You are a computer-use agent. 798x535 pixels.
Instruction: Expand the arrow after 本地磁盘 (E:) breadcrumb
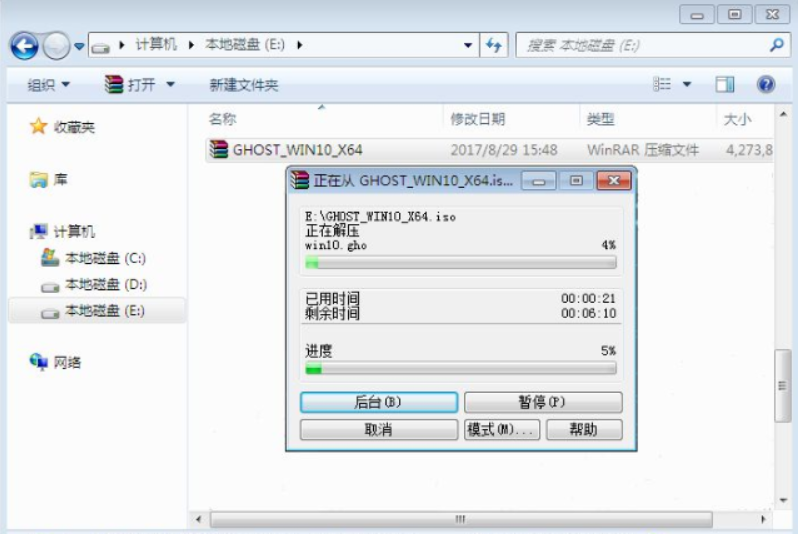300,45
